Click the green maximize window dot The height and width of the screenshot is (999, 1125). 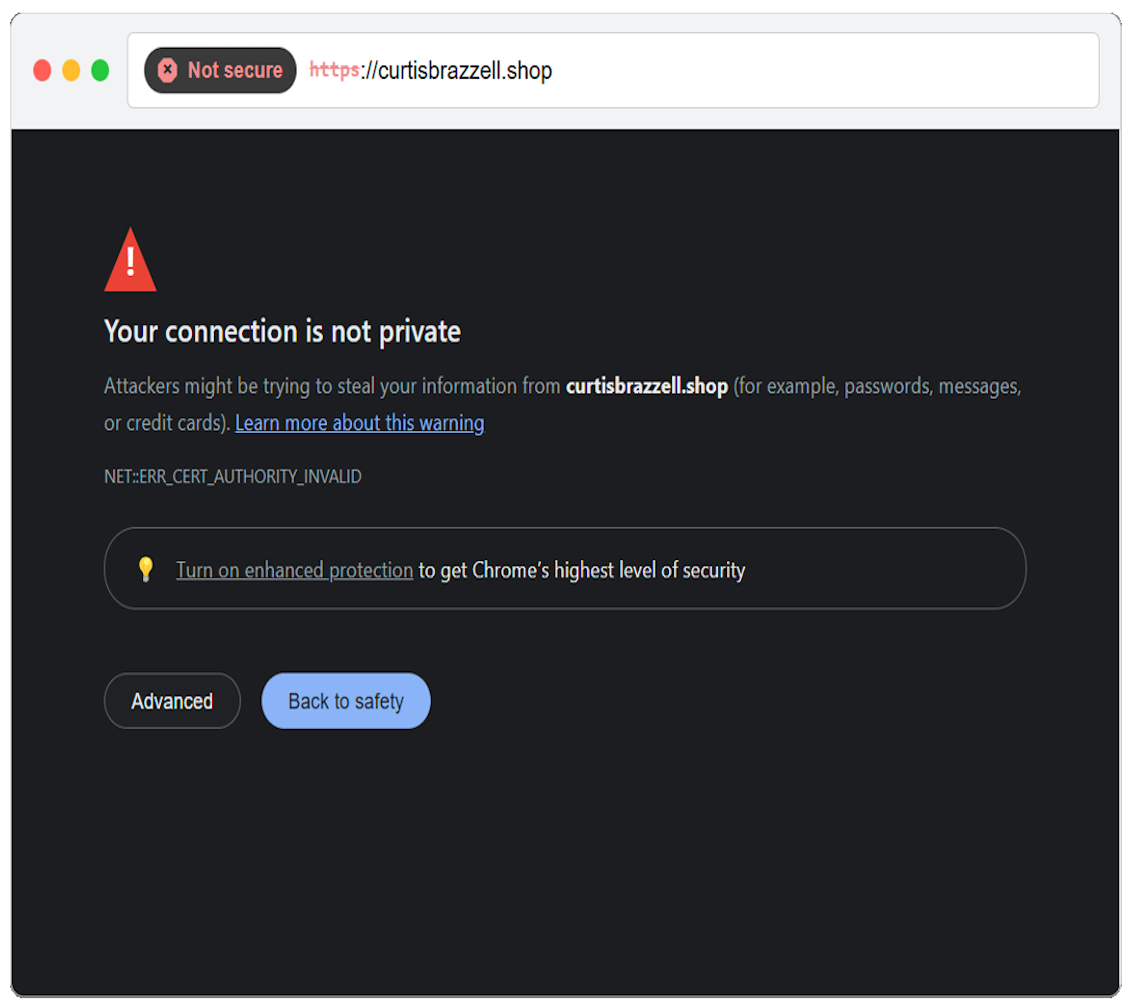[x=100, y=70]
